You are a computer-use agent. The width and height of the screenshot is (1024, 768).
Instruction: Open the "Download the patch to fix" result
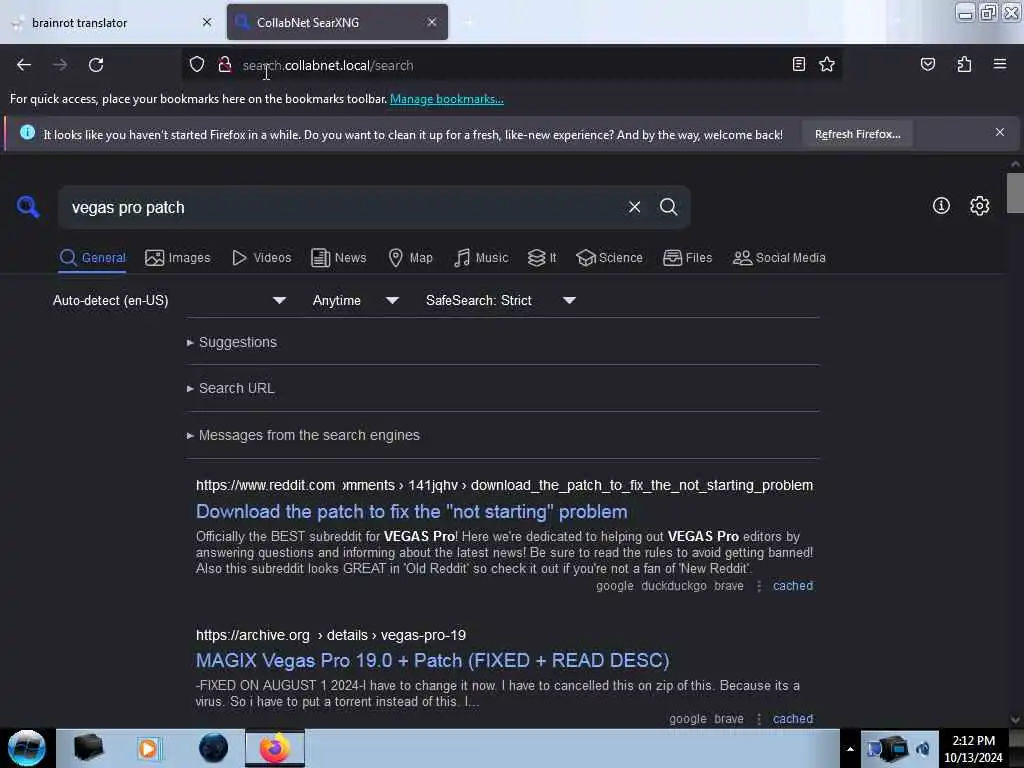411,511
